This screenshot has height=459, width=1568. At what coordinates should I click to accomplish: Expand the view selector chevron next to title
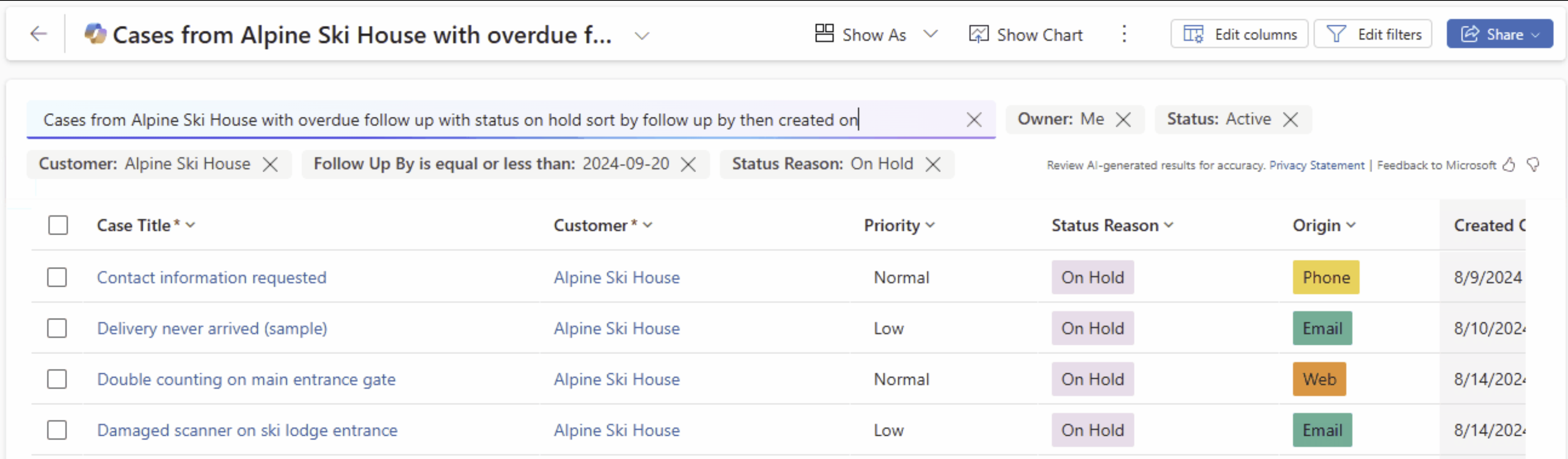(641, 35)
